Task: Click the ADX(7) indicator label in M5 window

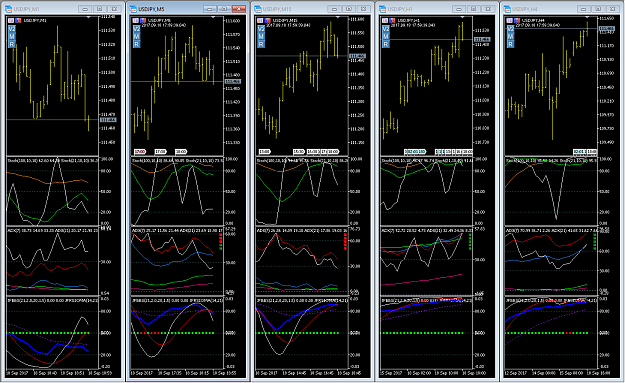Action: [140, 230]
